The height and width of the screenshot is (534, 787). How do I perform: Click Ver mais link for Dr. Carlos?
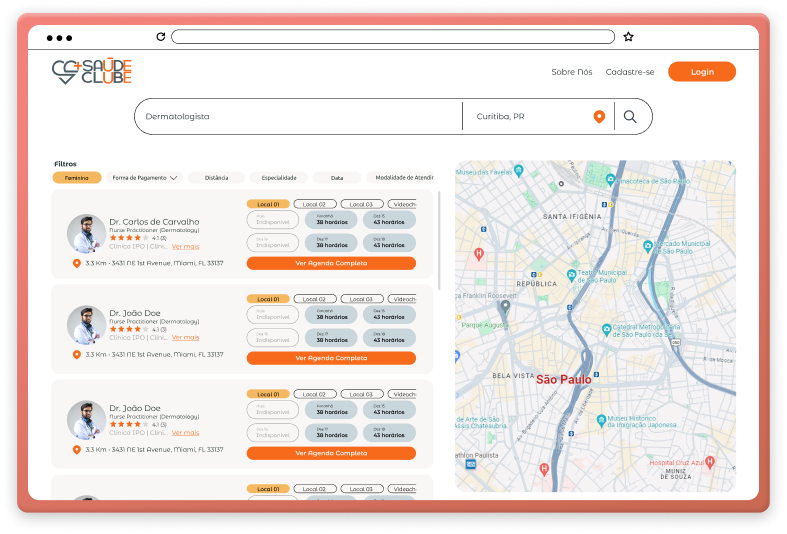tap(185, 246)
